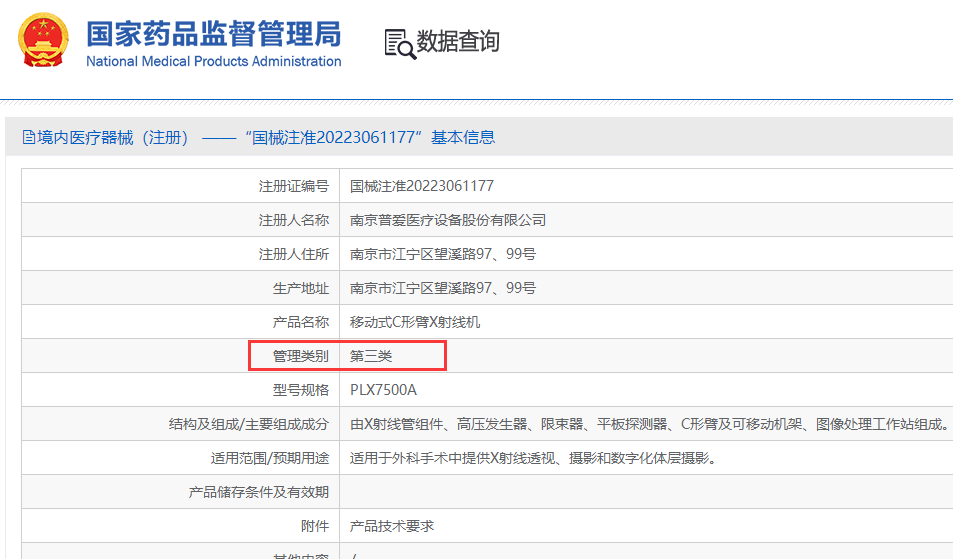The image size is (953, 559).
Task: Click the highlighted 管理类别 label
Action: click(300, 356)
